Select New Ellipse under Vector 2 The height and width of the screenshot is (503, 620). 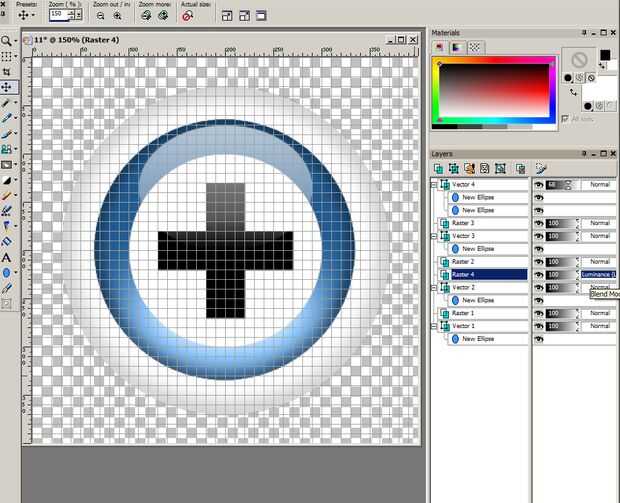(x=488, y=301)
